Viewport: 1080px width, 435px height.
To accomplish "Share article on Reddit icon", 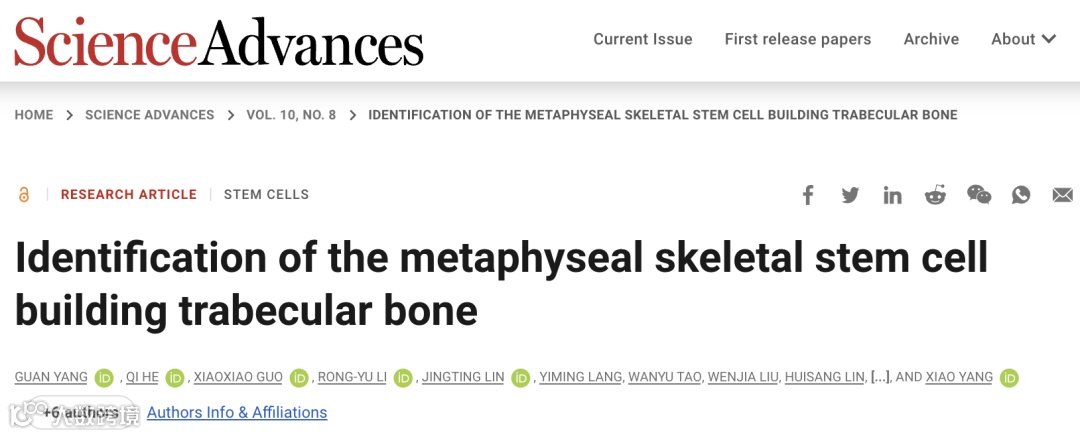I will click(x=935, y=195).
